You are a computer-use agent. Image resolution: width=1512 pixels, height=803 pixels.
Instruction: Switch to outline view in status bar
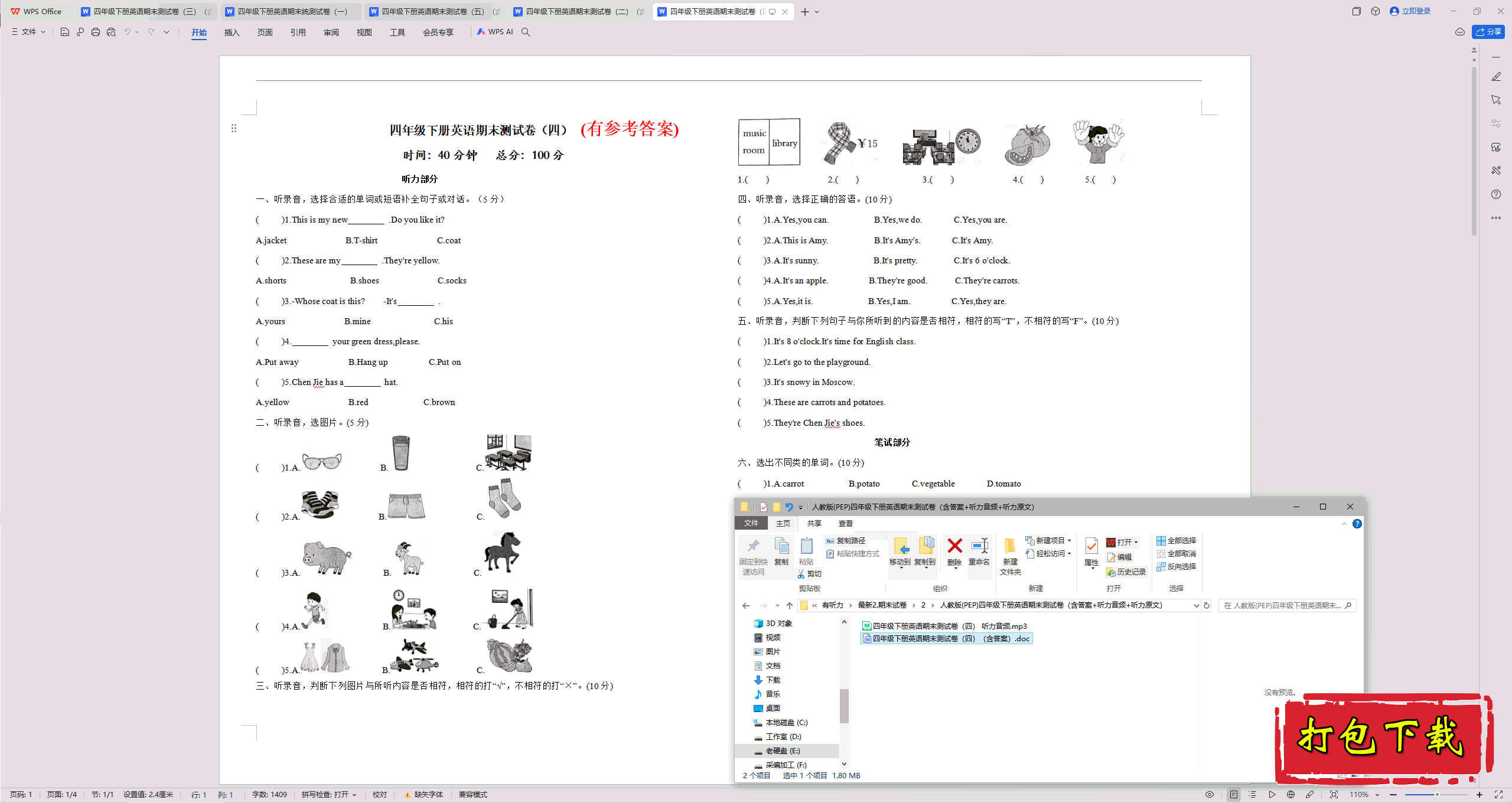coord(1253,795)
